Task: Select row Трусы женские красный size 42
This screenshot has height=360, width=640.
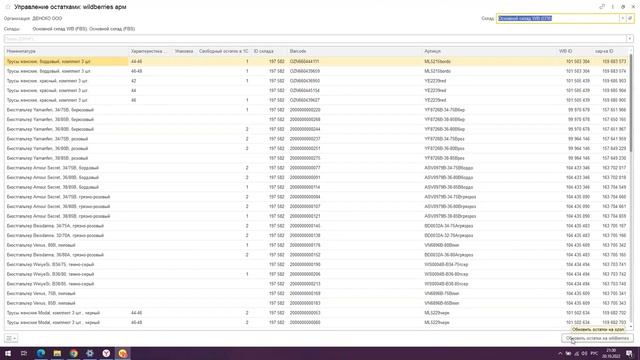Action: (x=316, y=81)
